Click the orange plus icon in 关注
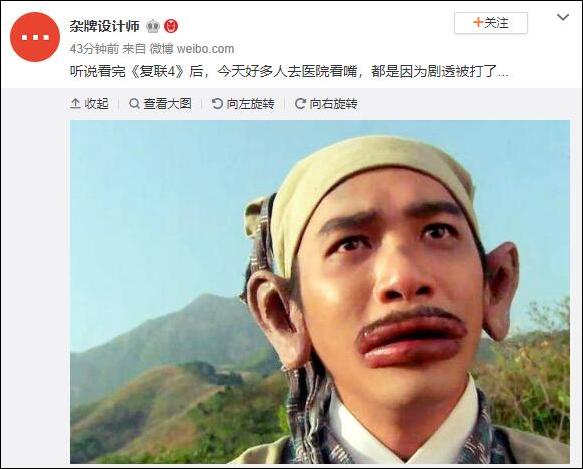The width and height of the screenshot is (583, 469). tap(478, 23)
